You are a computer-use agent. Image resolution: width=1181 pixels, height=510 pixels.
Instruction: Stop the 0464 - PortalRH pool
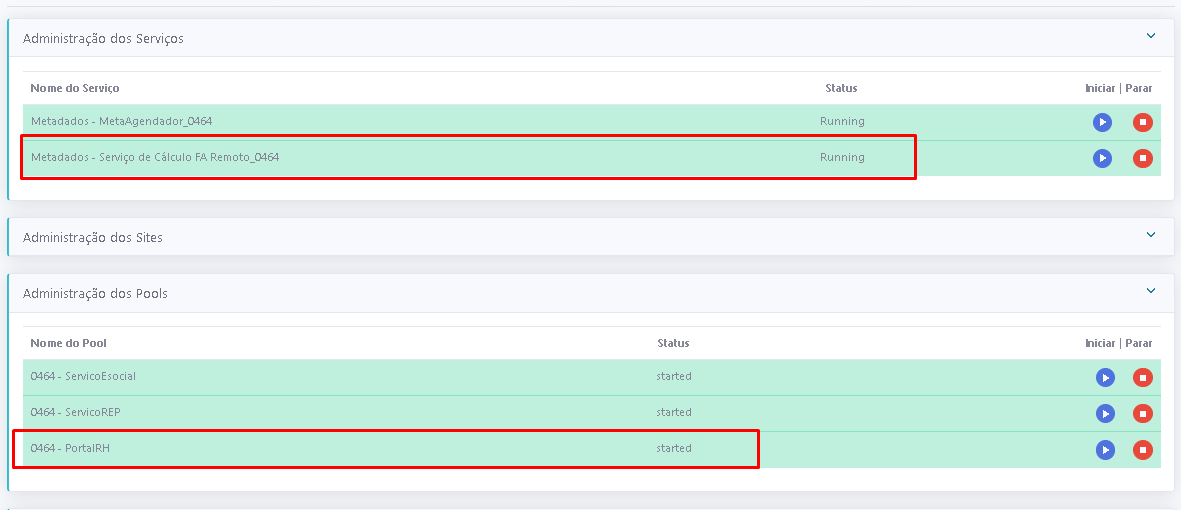(1142, 450)
